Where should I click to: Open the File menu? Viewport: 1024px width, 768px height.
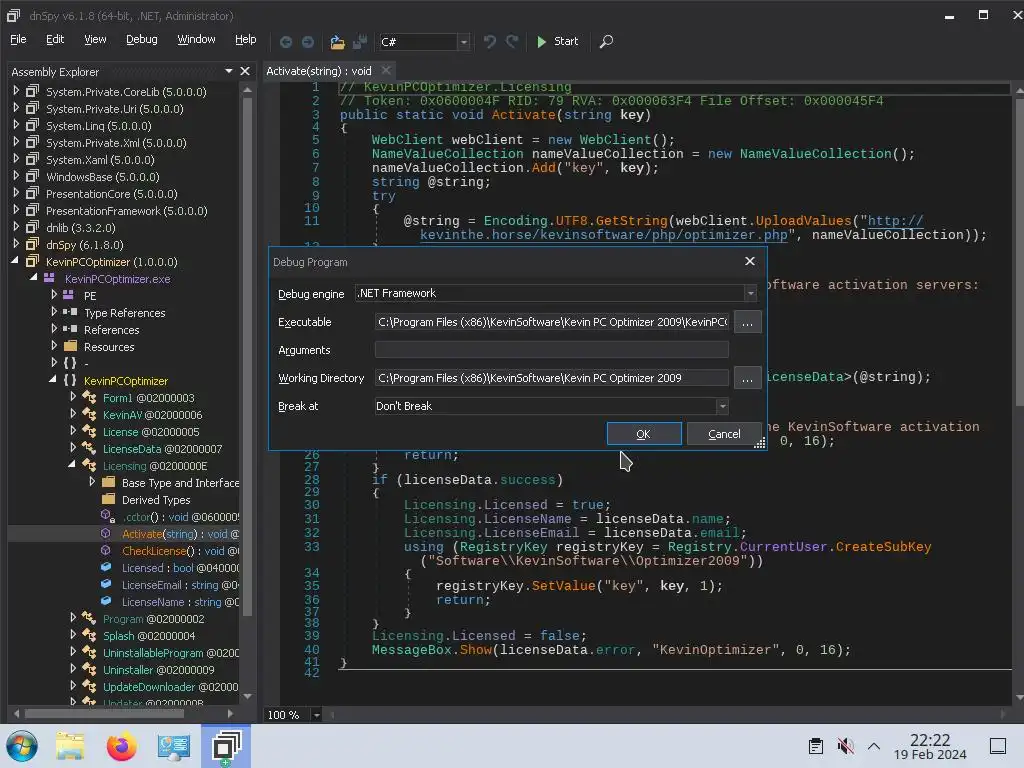tap(18, 39)
